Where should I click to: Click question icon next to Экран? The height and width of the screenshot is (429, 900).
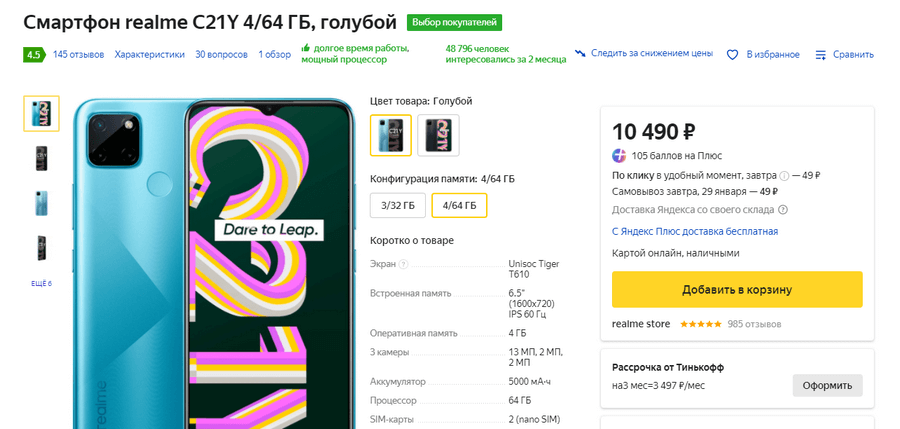coord(404,264)
